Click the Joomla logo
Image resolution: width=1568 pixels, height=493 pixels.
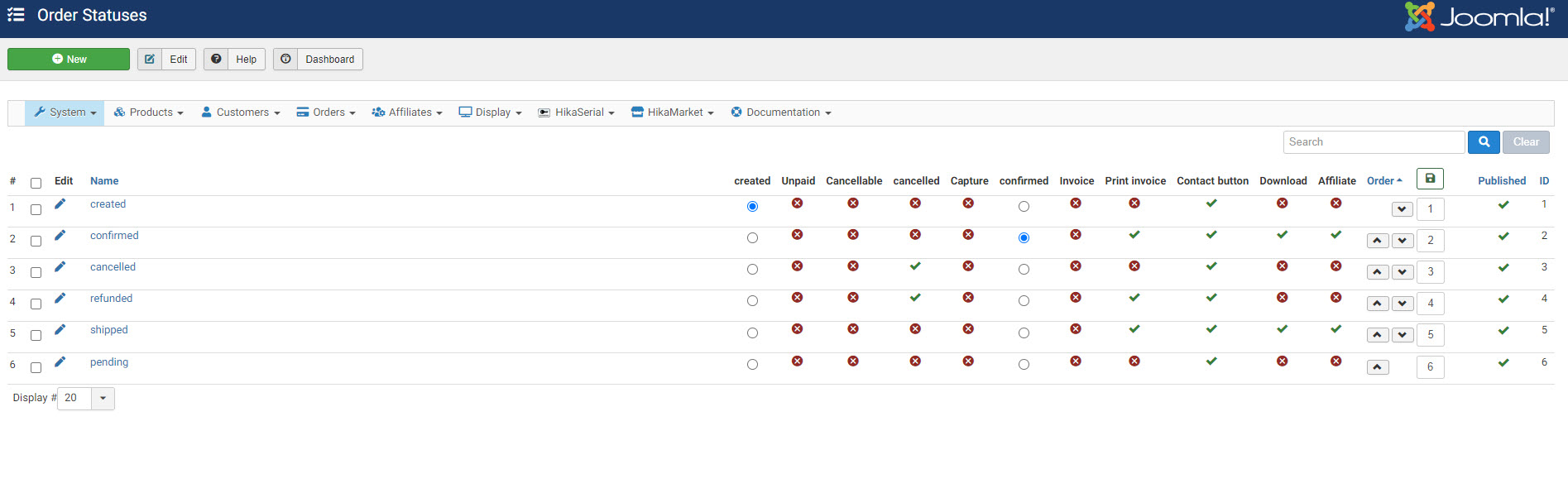coord(1479,17)
